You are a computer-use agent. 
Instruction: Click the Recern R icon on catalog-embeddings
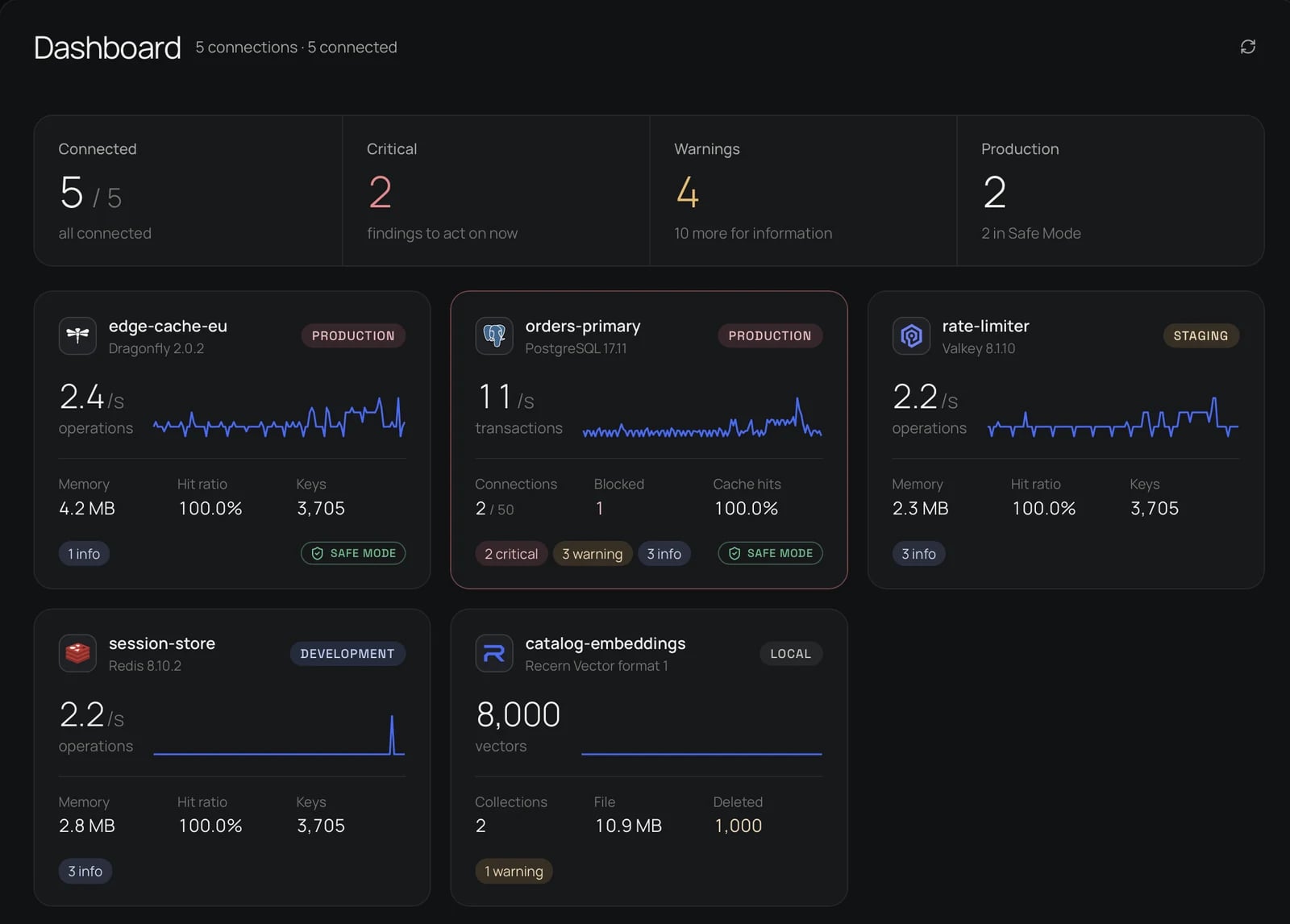[x=494, y=653]
